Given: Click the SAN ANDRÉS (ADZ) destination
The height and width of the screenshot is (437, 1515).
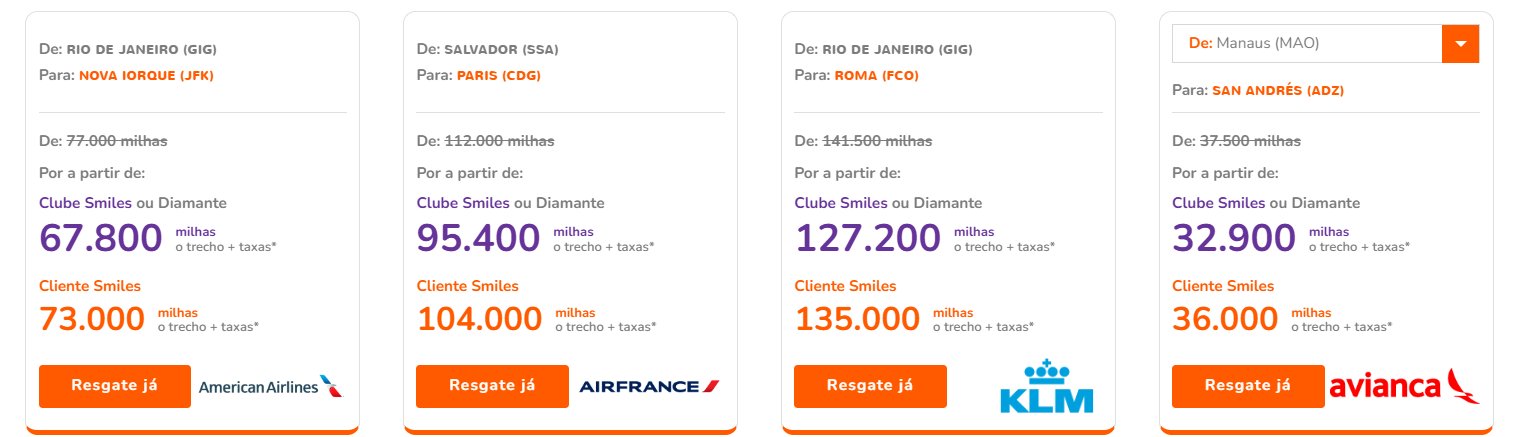Looking at the screenshot, I should click(1278, 90).
